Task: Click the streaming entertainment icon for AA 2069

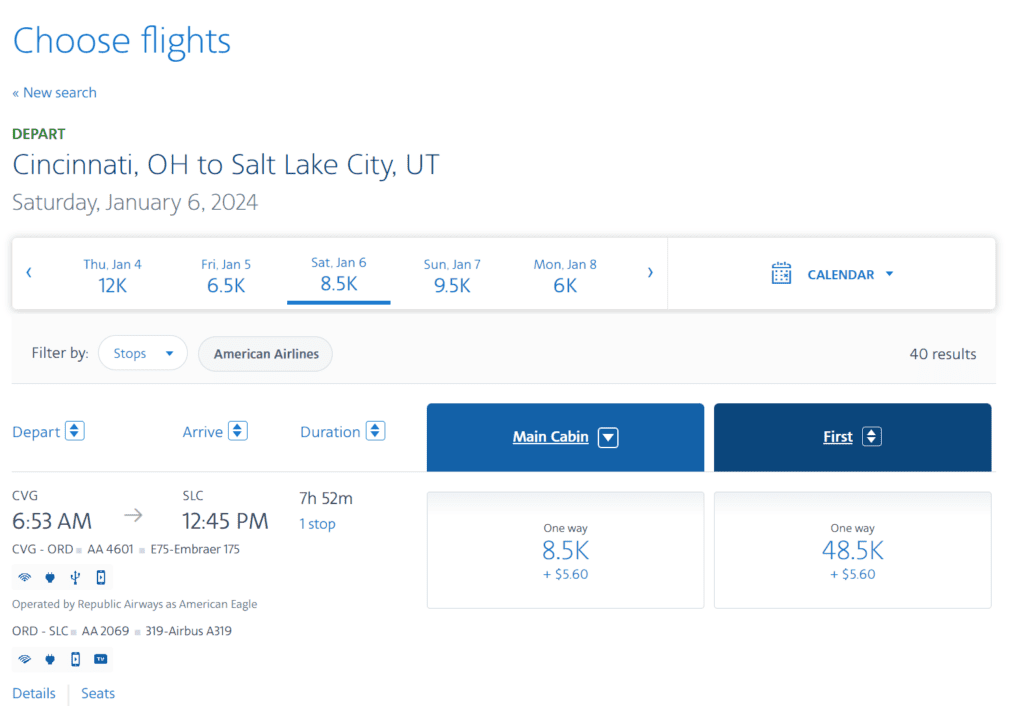Action: [75, 659]
